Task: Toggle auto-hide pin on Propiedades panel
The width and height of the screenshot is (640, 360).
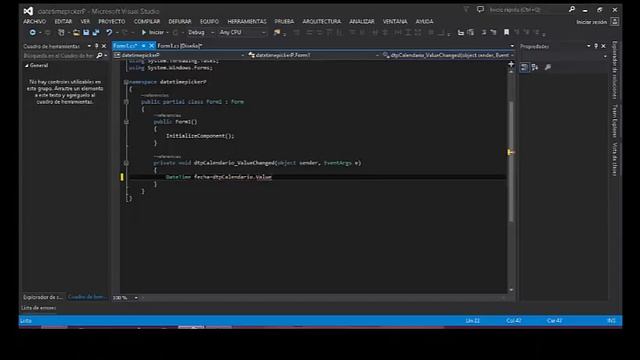Action: (596, 46)
